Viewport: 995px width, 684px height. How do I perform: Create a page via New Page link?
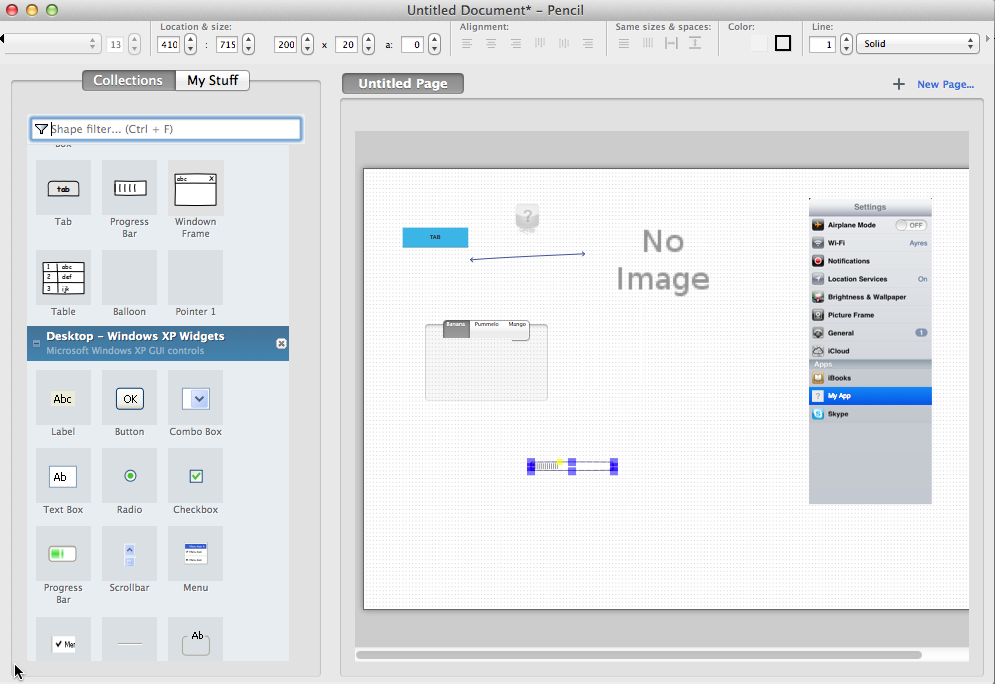tap(946, 84)
